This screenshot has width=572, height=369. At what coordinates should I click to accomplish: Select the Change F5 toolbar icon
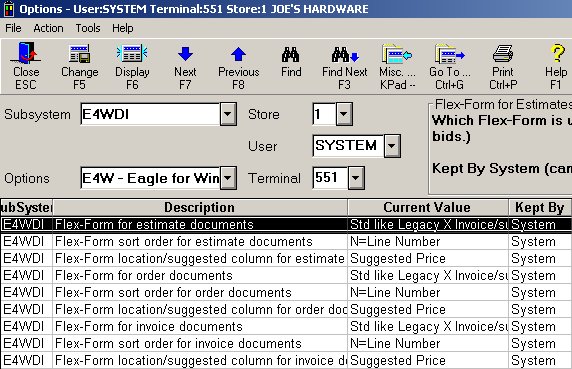pos(80,54)
